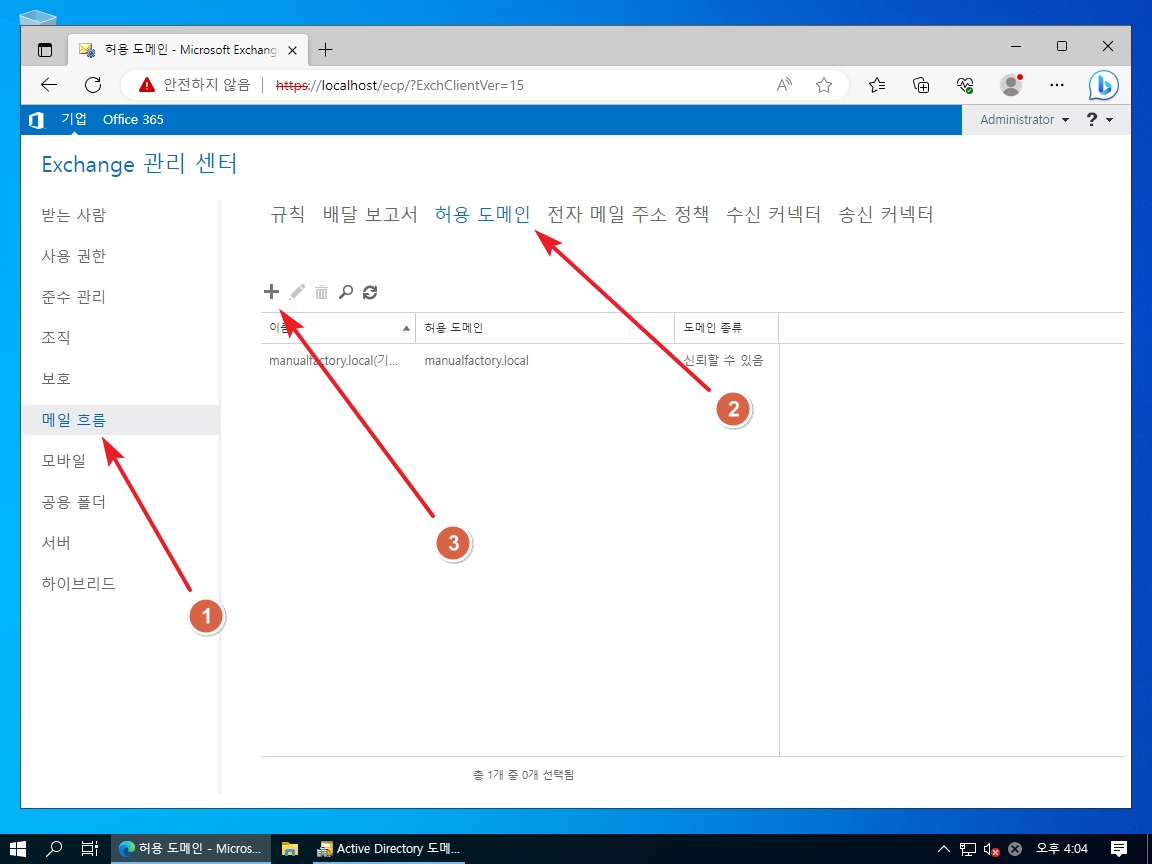Switch to 기업 in top header
Image resolution: width=1152 pixels, height=864 pixels.
pyautogui.click(x=73, y=119)
